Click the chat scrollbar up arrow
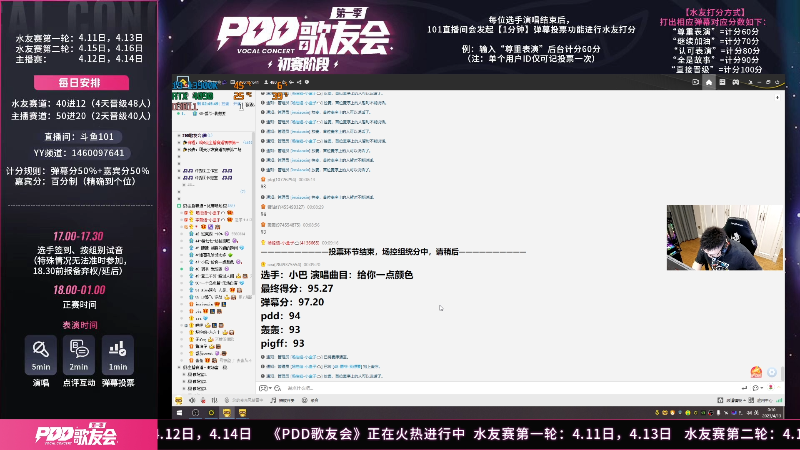The width and height of the screenshot is (800, 450). pyautogui.click(x=777, y=96)
